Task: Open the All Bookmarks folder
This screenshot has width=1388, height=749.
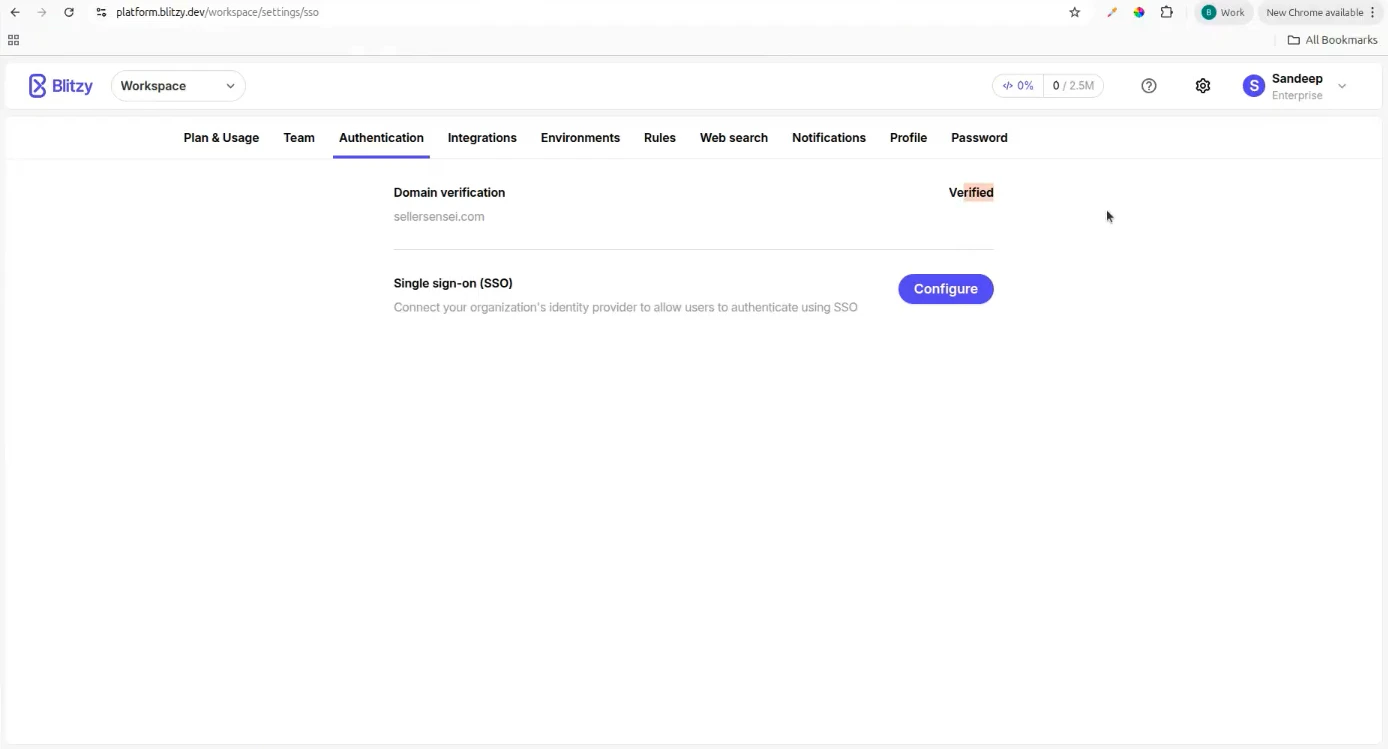Action: point(1332,40)
